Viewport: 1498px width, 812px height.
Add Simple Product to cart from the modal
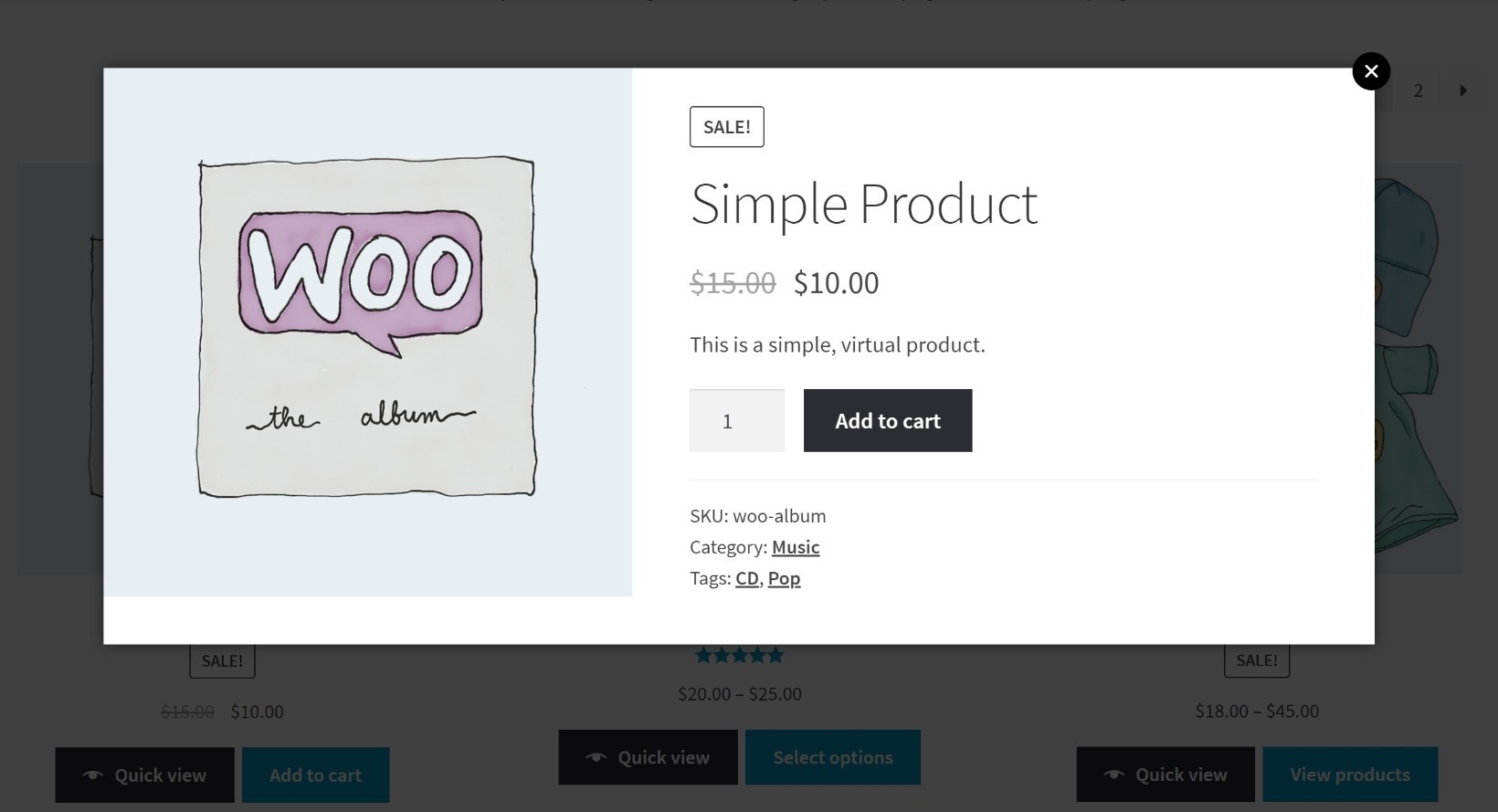887,420
